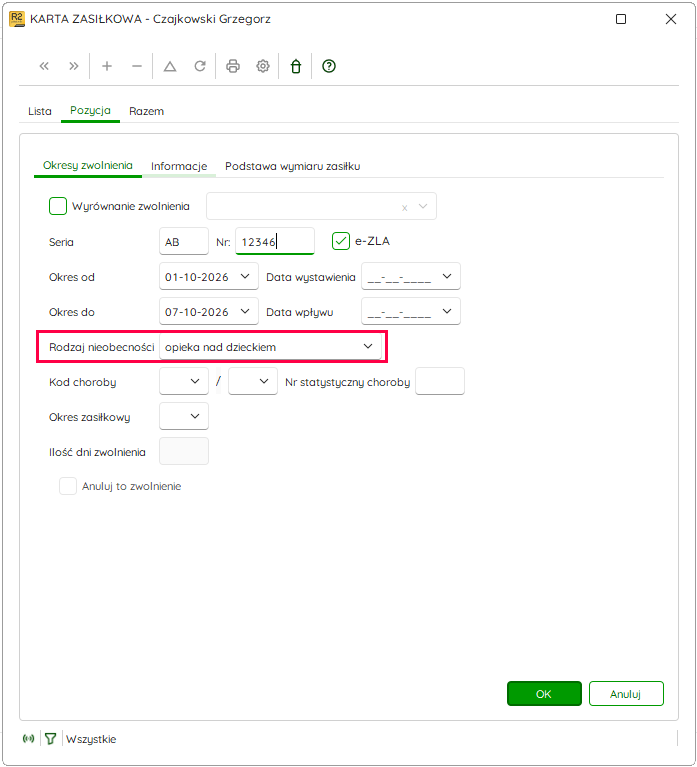
Task: Switch to the Lista tab
Action: coord(40,111)
